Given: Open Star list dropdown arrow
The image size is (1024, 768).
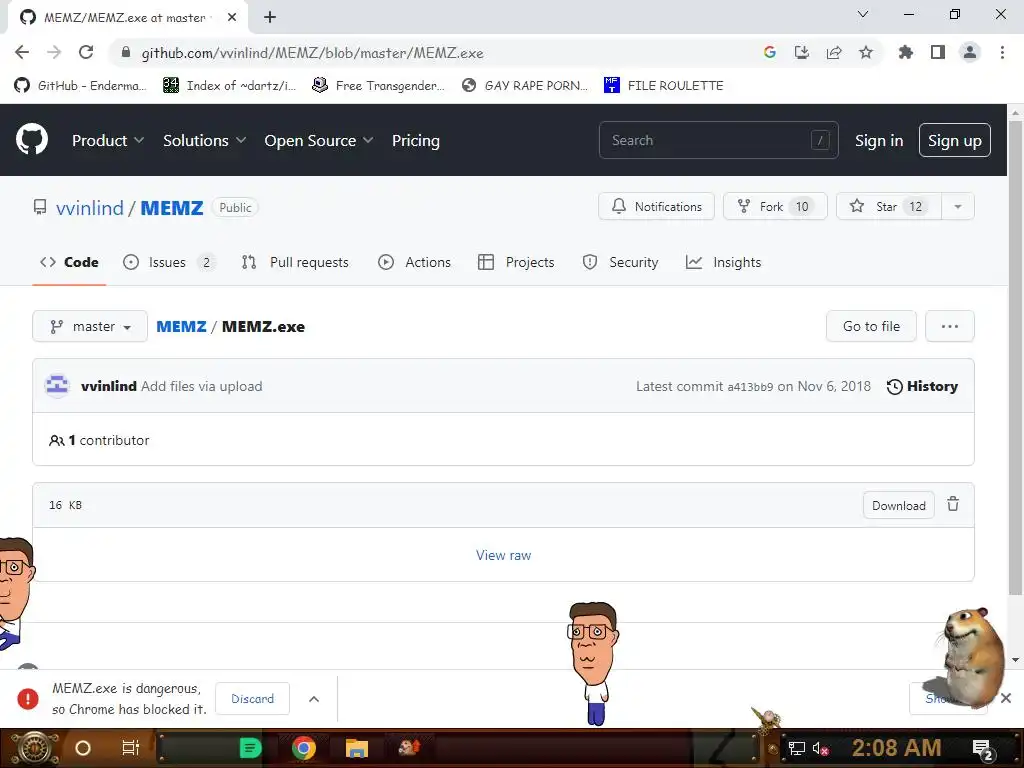Looking at the screenshot, I should (957, 206).
